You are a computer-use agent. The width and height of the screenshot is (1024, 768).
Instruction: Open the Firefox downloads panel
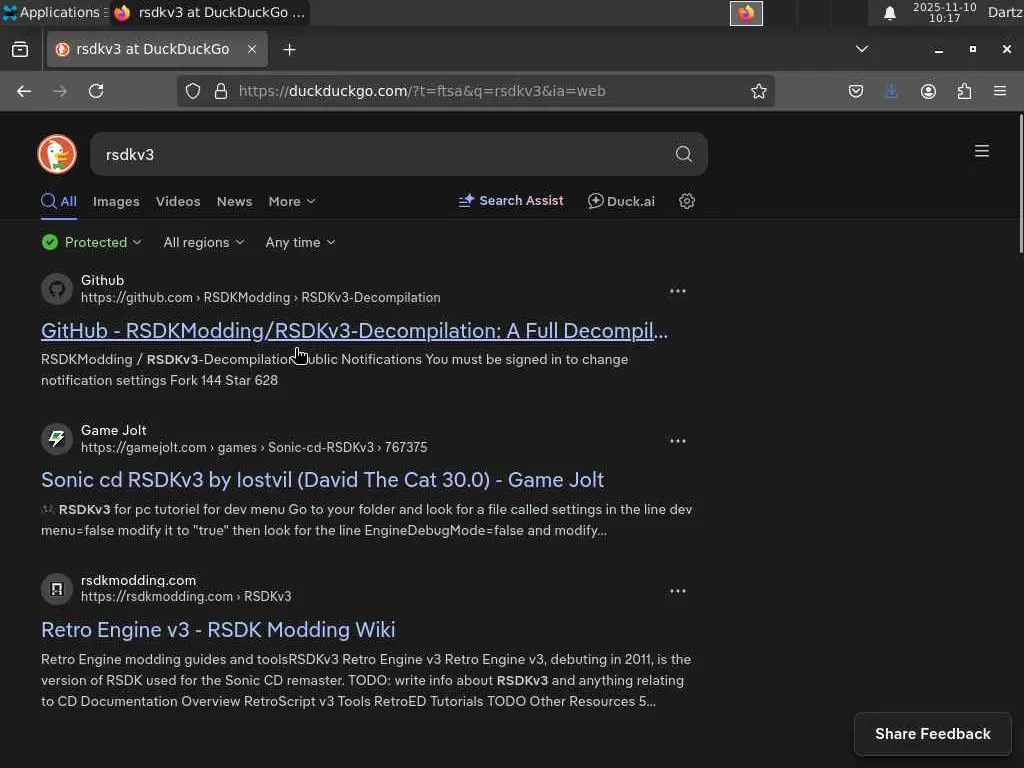tap(891, 91)
